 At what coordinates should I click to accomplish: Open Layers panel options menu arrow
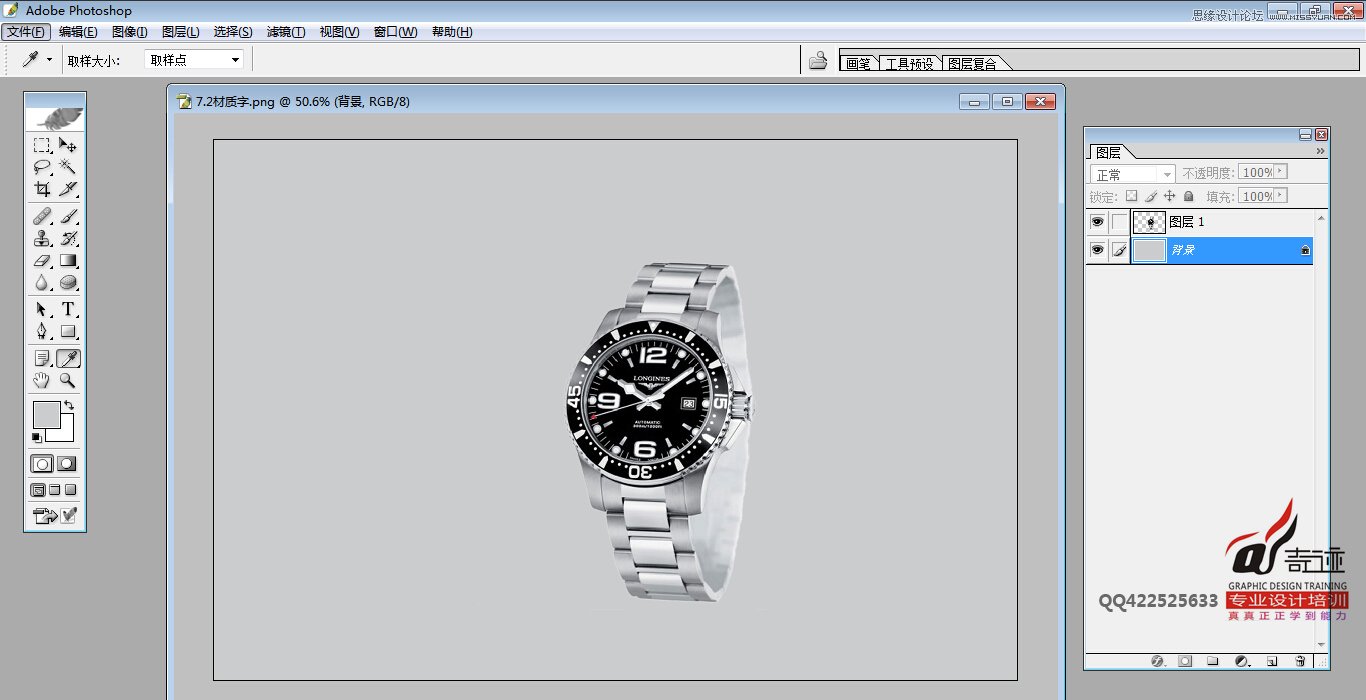pos(1320,152)
